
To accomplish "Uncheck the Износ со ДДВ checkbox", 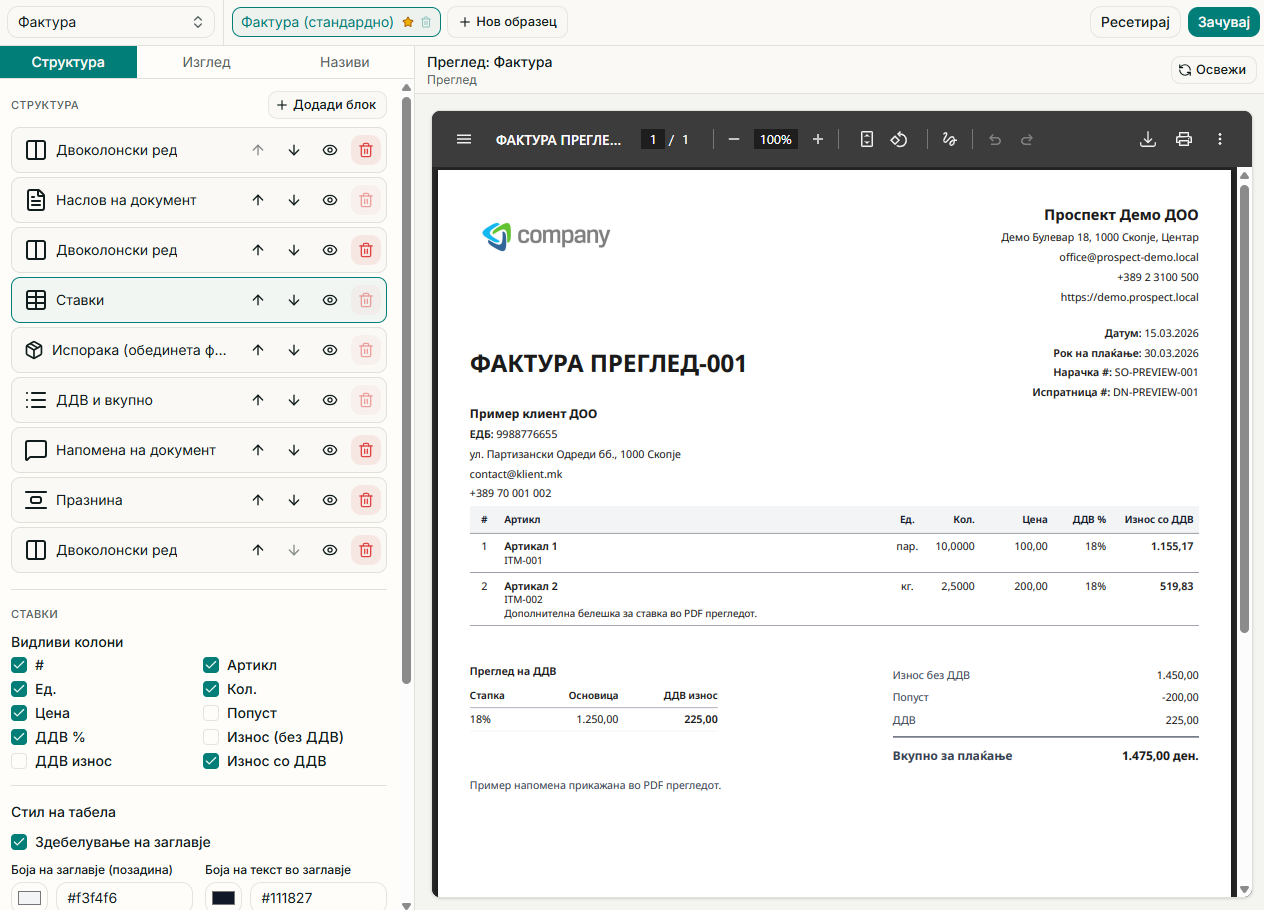I will [211, 761].
